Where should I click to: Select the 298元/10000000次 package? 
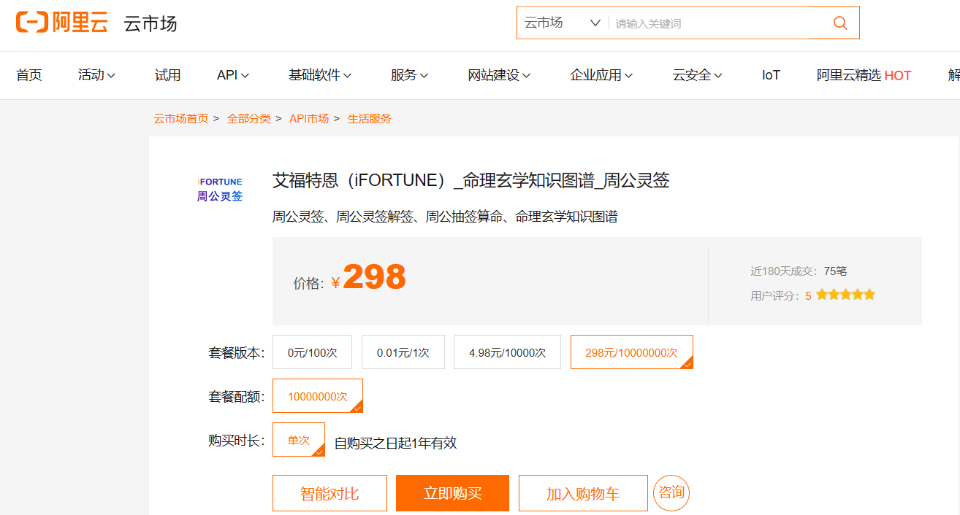(x=631, y=352)
